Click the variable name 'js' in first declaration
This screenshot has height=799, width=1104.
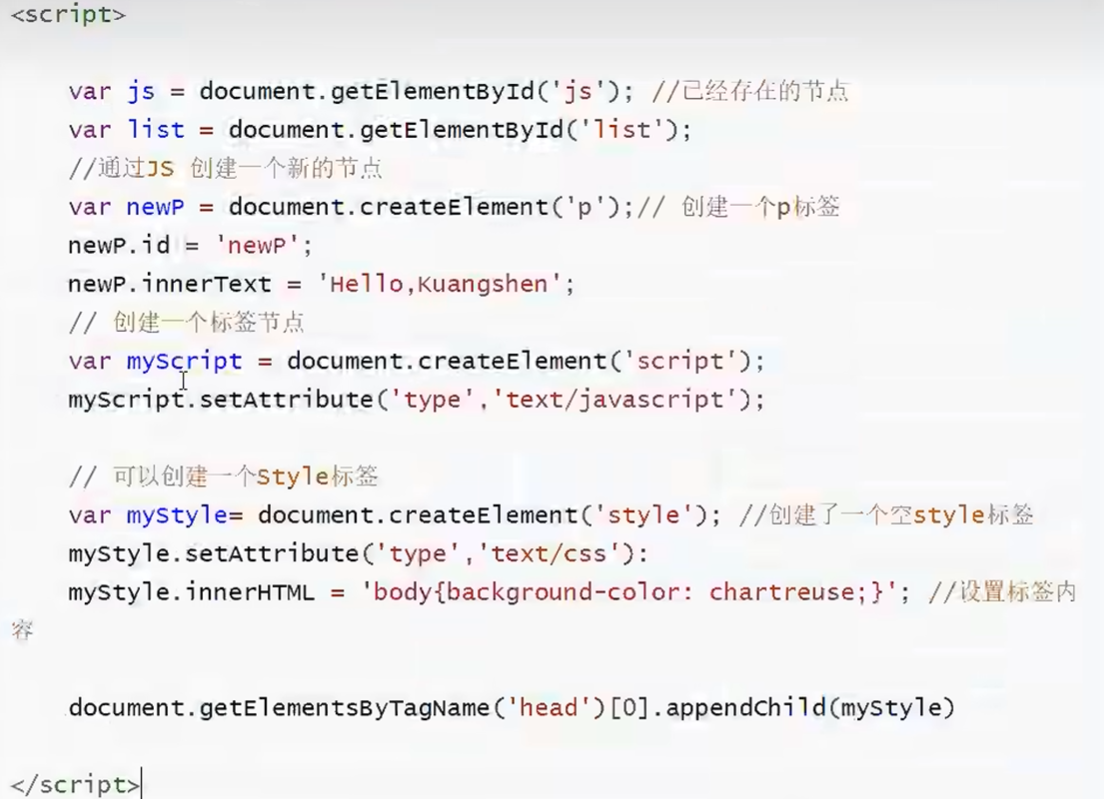point(141,92)
